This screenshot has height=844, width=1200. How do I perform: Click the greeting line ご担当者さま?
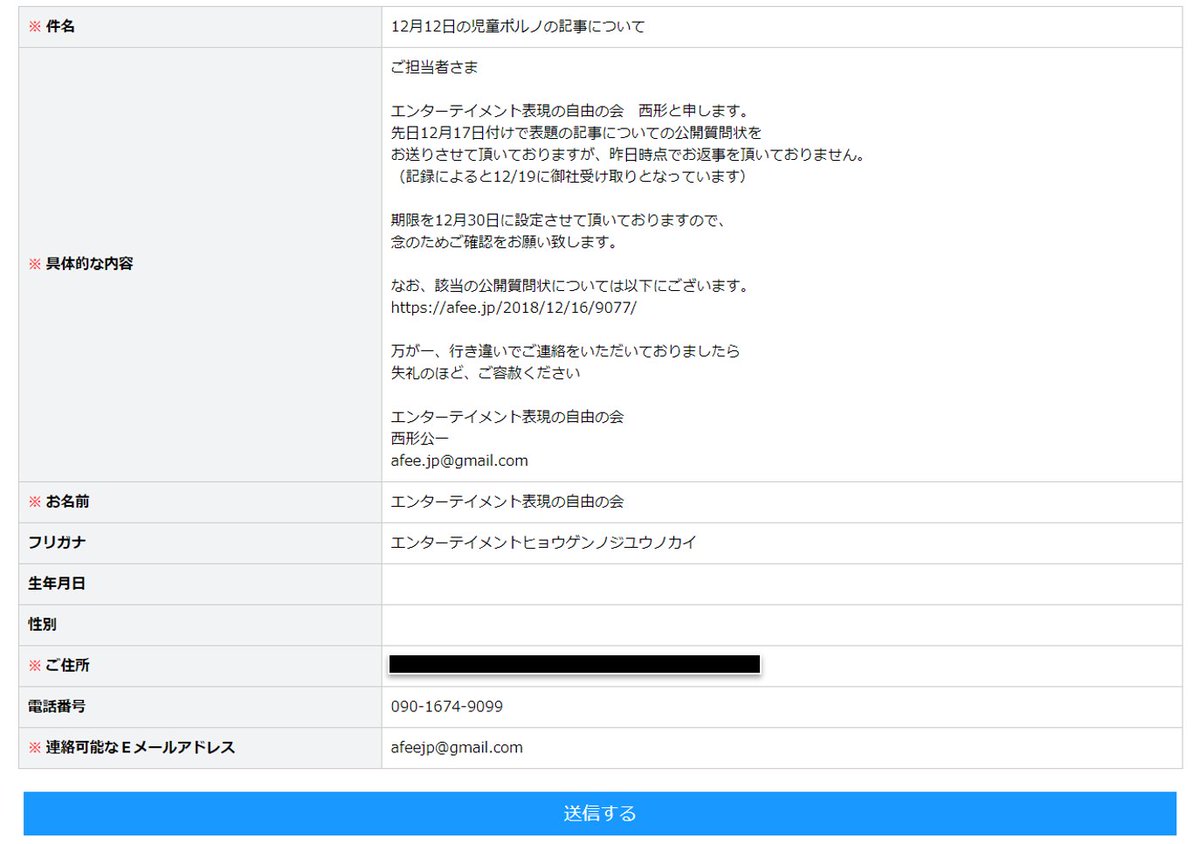[x=434, y=68]
